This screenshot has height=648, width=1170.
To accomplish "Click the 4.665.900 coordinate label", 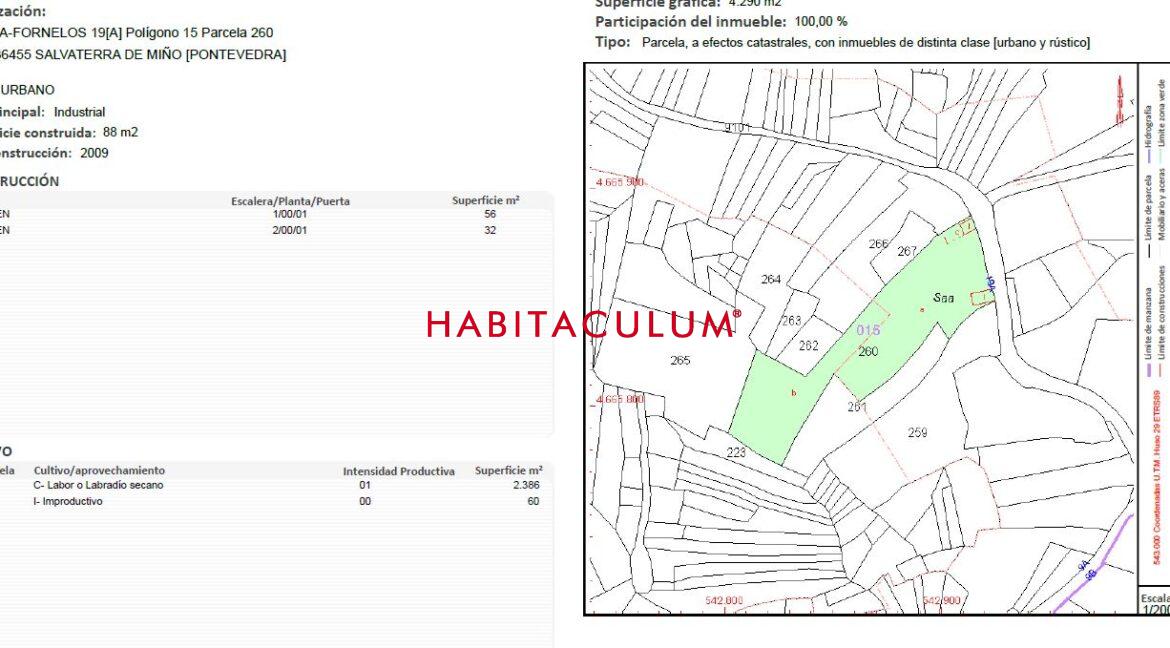I will coord(619,183).
